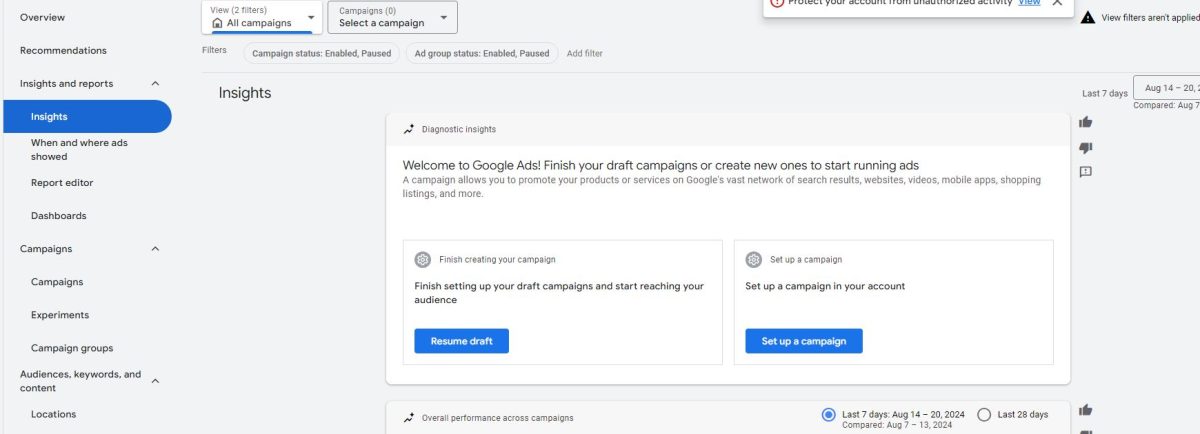Click thumbs up on Overall performance card
Screen dimensions: 1200x434
coord(1085,410)
